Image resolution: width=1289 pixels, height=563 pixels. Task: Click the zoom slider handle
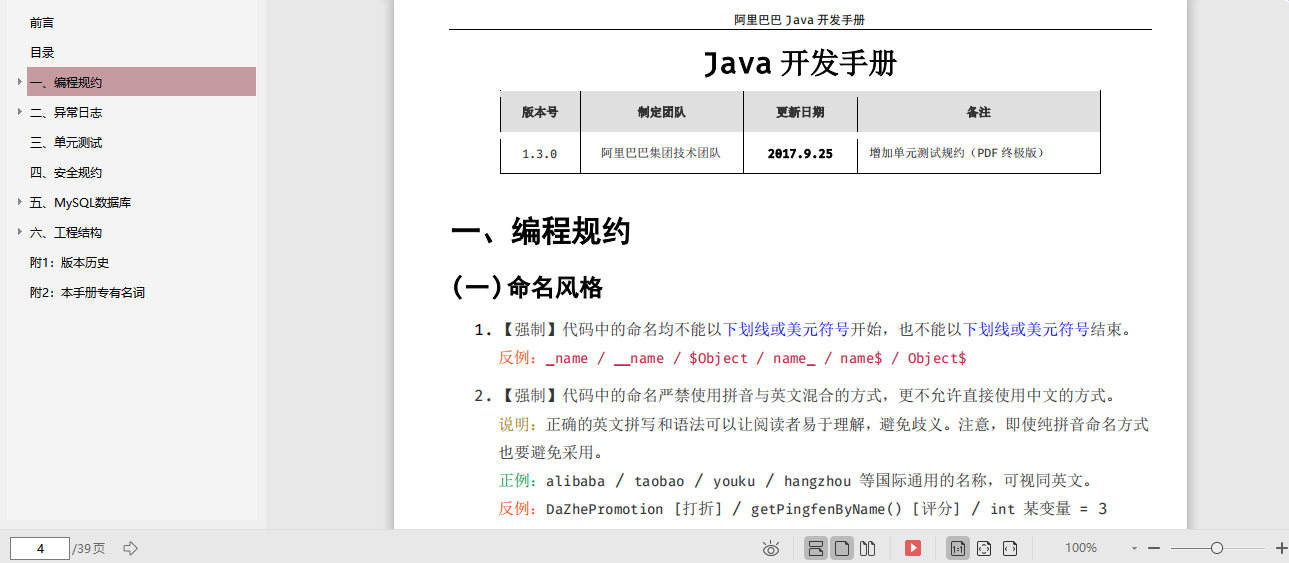(1217, 548)
